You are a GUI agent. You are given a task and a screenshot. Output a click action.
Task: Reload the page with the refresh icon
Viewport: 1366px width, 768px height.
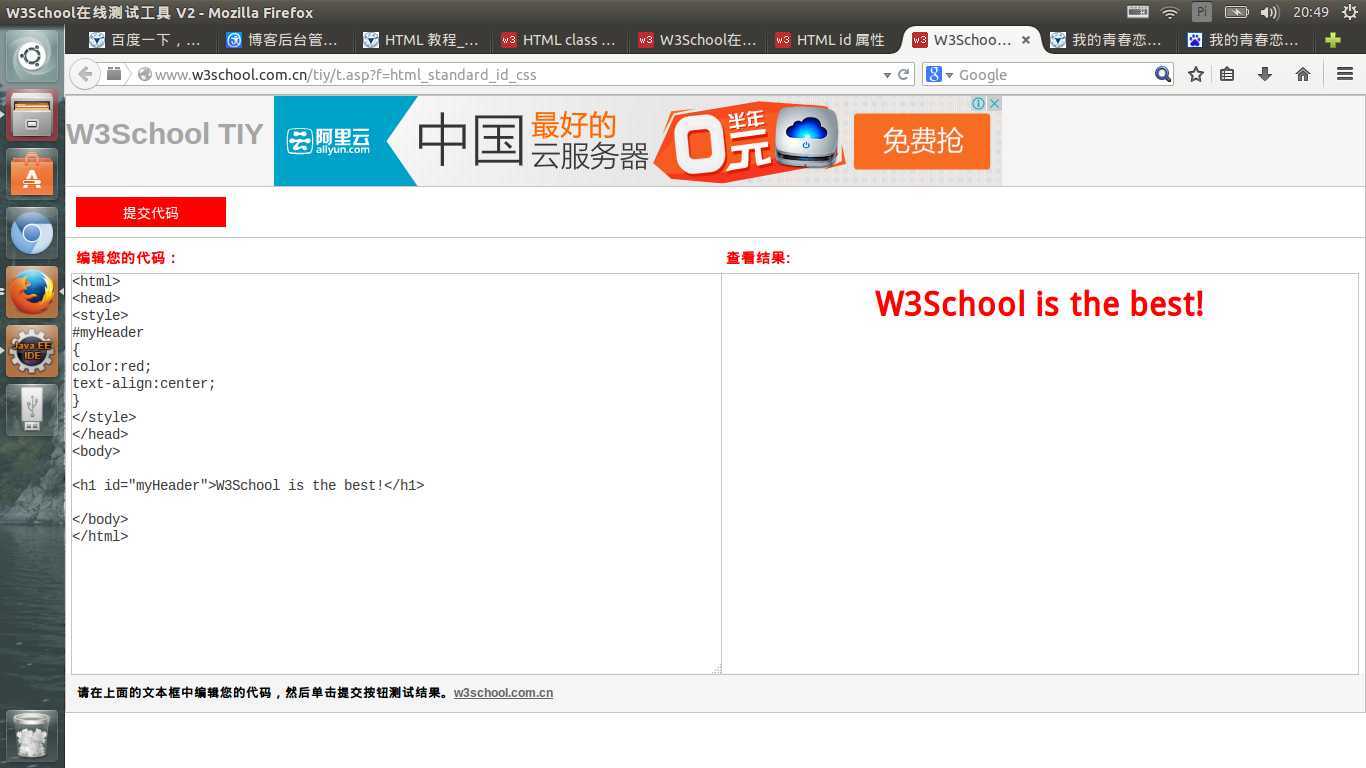tap(904, 74)
